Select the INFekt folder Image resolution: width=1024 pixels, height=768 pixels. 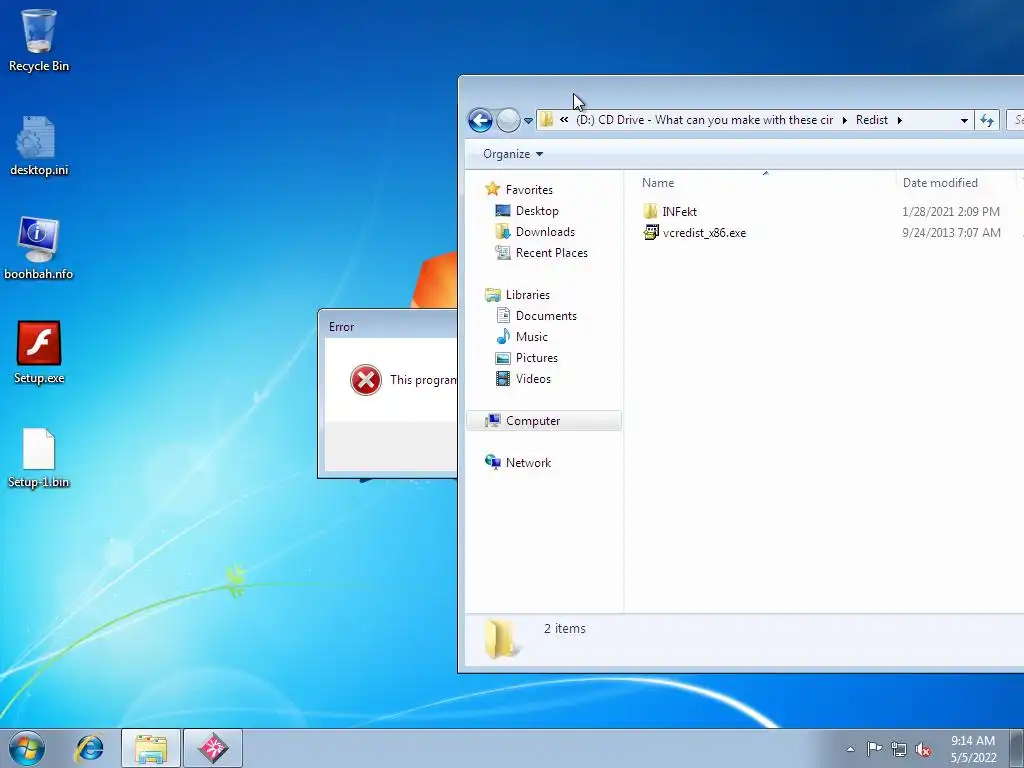[679, 212]
